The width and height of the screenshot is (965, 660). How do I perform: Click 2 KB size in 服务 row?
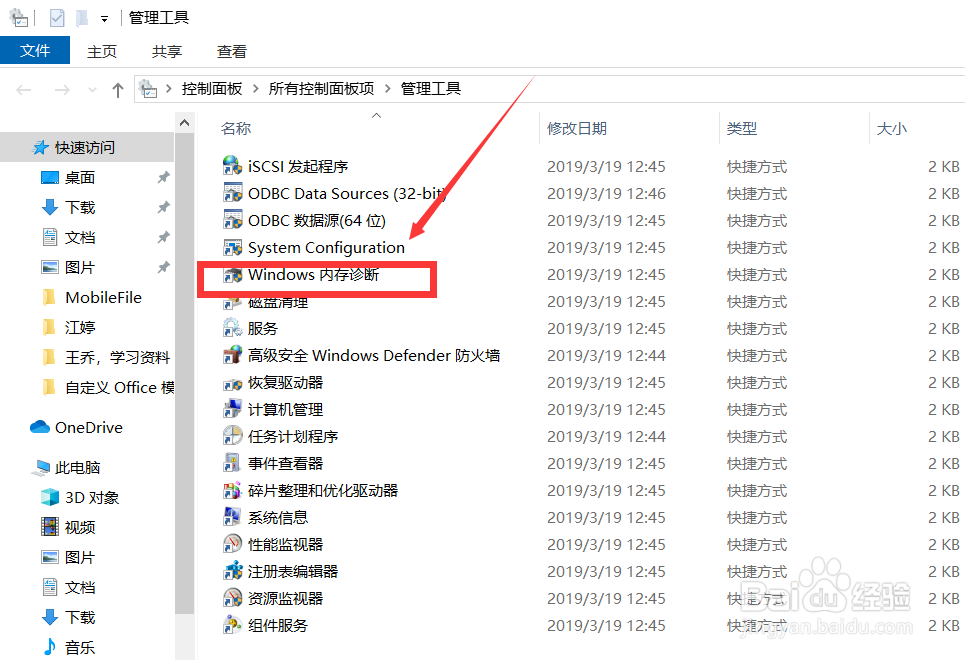coord(943,329)
